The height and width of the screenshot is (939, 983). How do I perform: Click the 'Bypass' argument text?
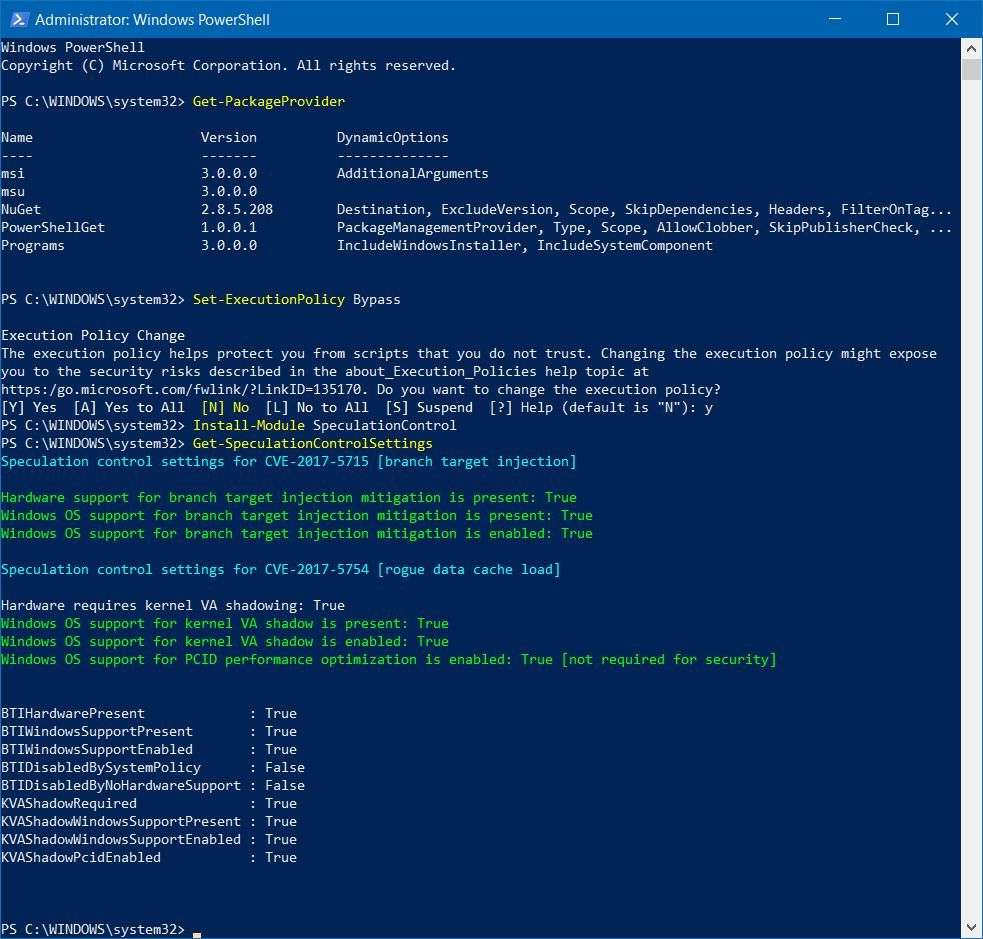[377, 300]
